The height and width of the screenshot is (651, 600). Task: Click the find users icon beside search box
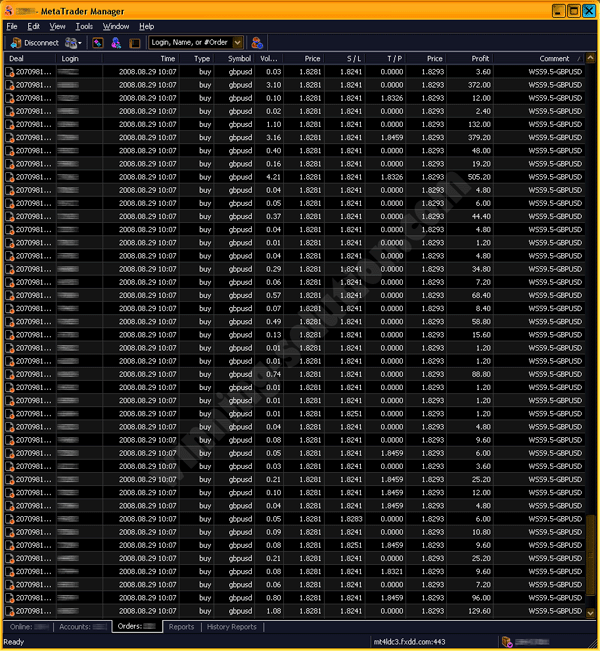pos(257,43)
